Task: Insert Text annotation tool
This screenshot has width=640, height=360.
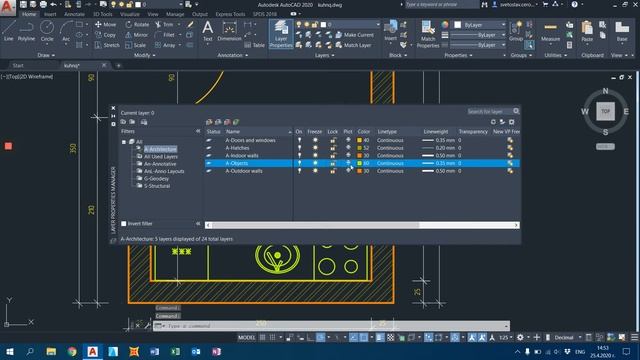Action: tap(208, 31)
